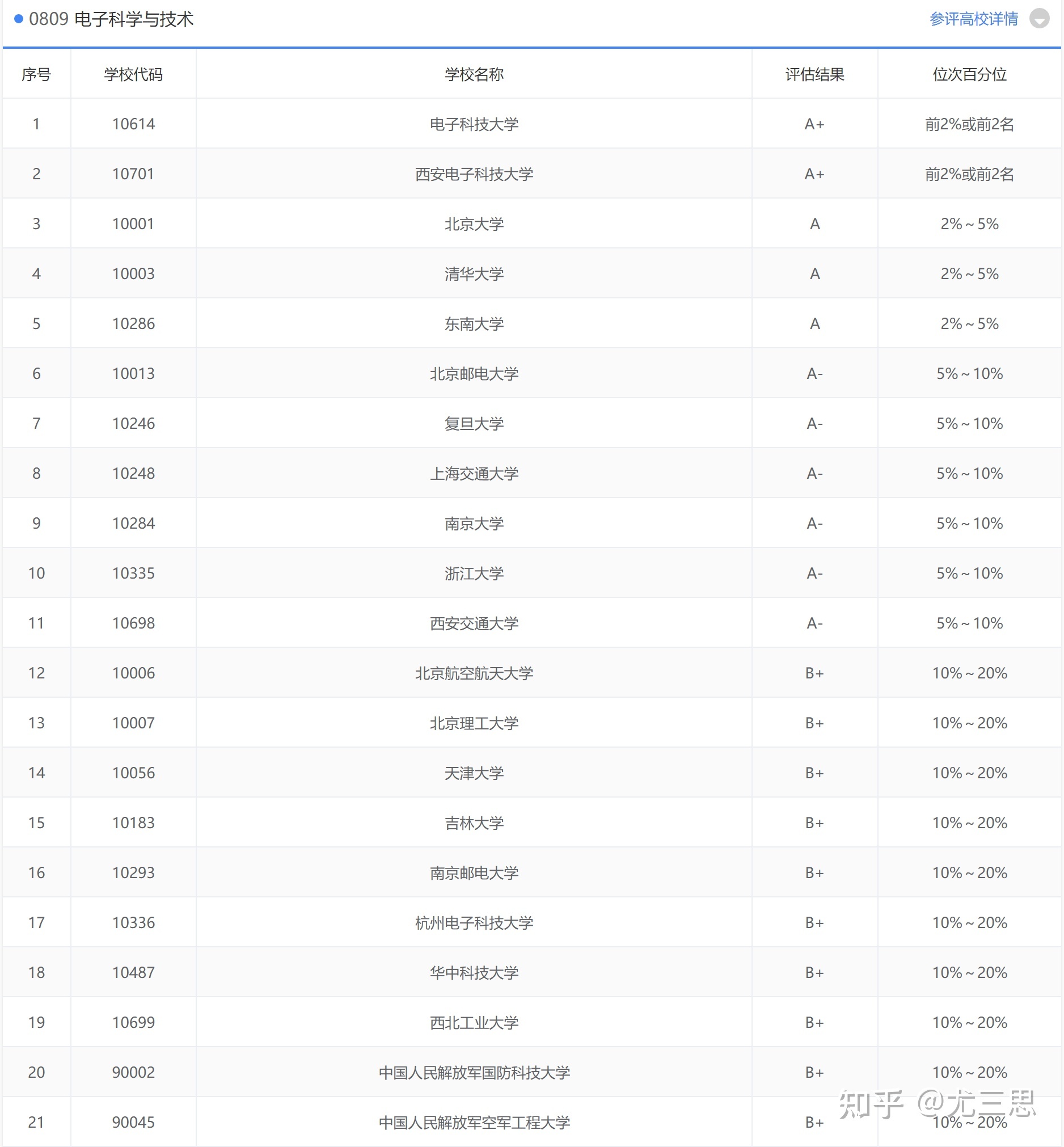Click 2%～5% percentile for 北京大学
This screenshot has height=1147, width=1064.
(970, 224)
